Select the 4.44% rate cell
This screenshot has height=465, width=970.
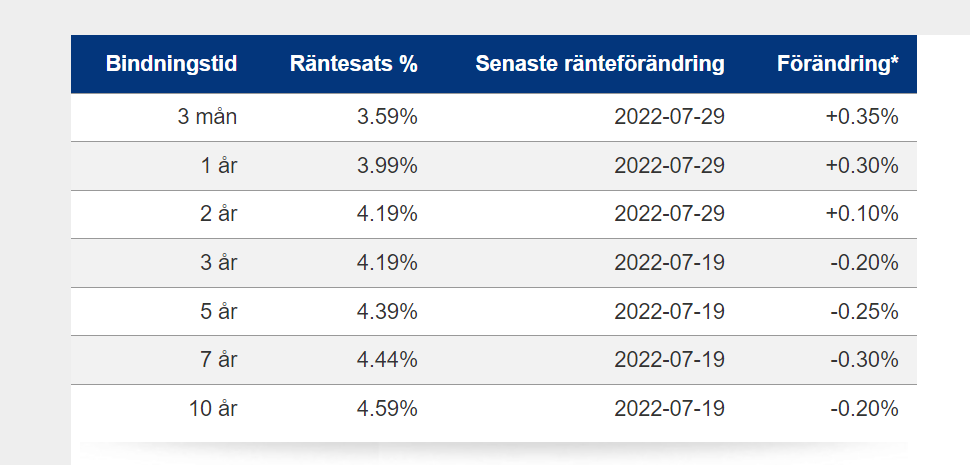[387, 359]
